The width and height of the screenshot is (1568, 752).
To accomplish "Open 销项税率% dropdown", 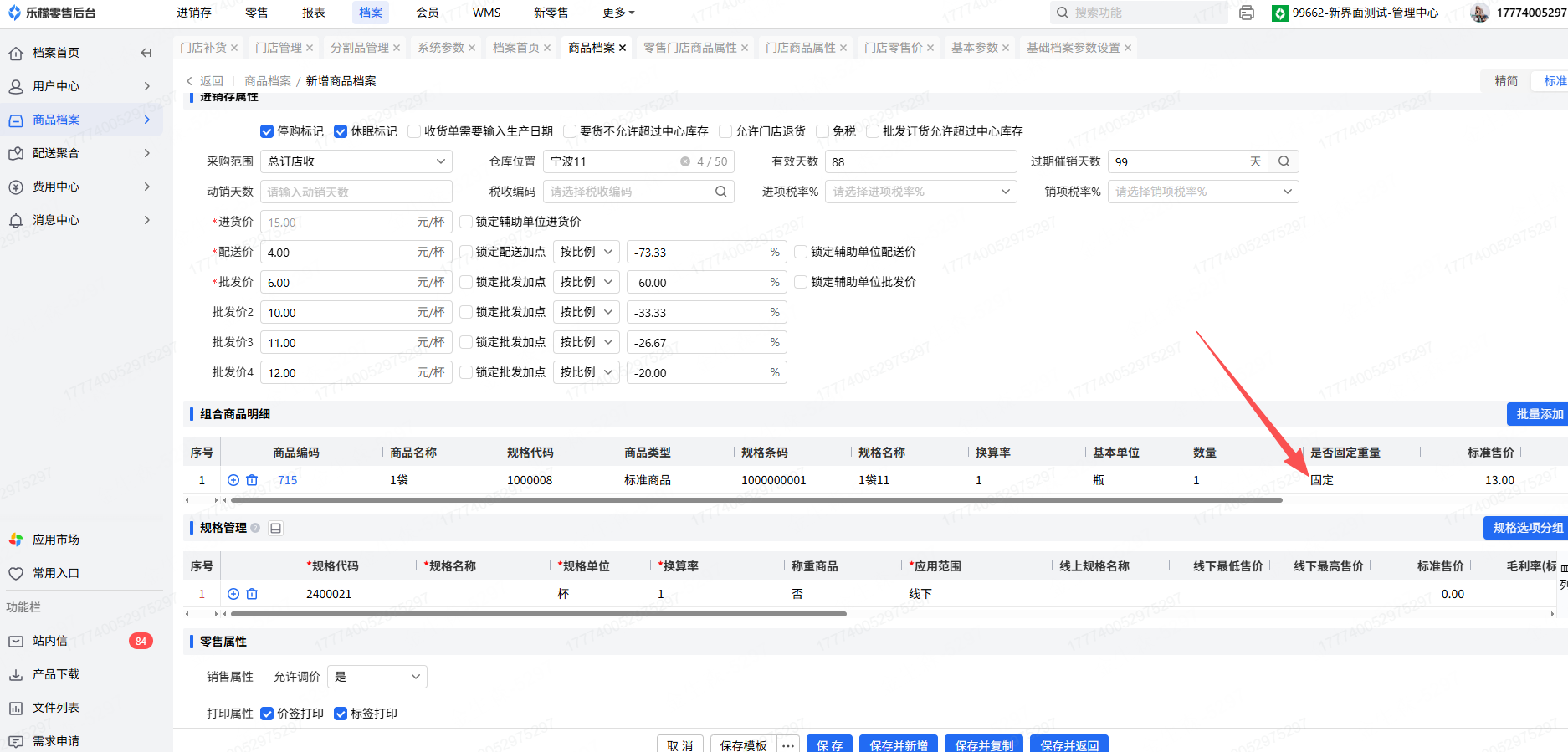I will pos(1203,192).
